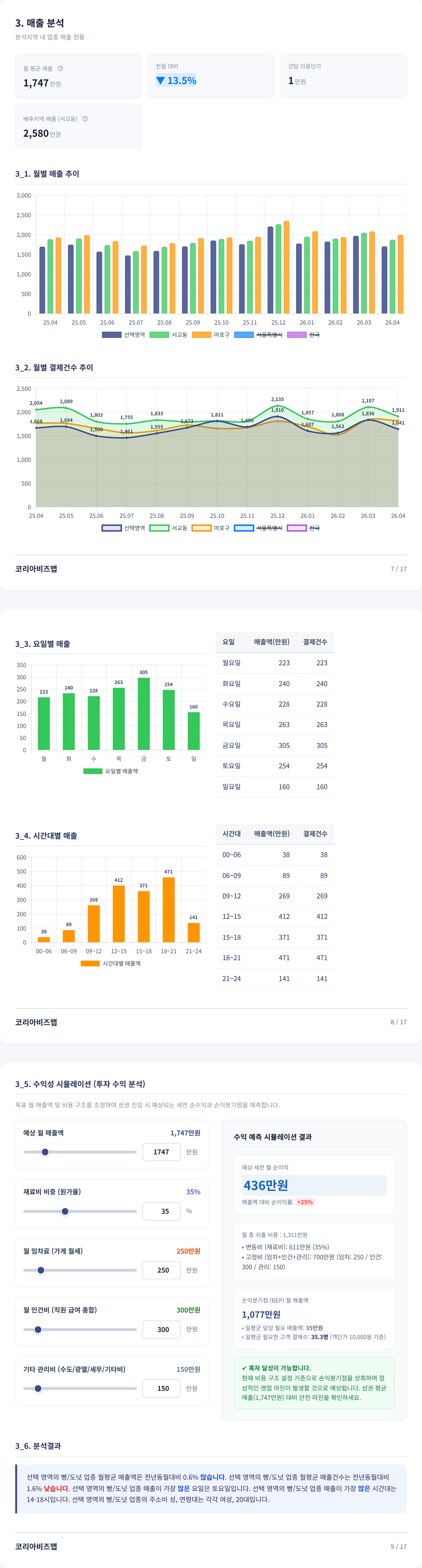
Task: Click the 3_3. 요일별 매출 heading
Action: click(x=43, y=643)
